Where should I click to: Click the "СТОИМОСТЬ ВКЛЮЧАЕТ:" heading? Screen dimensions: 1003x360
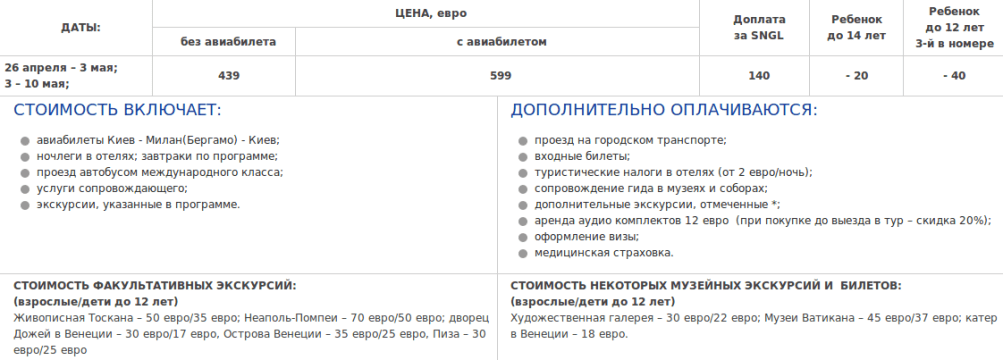coord(117,110)
